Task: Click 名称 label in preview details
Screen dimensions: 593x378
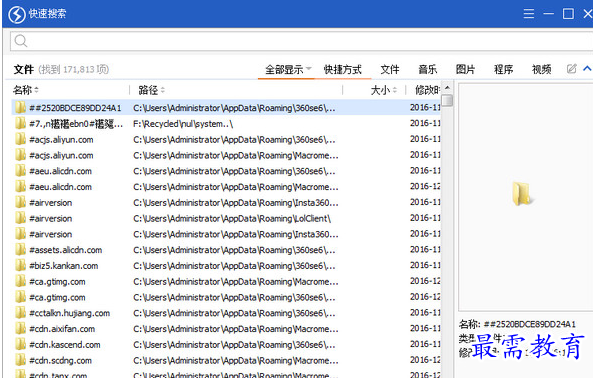Action: 469,324
